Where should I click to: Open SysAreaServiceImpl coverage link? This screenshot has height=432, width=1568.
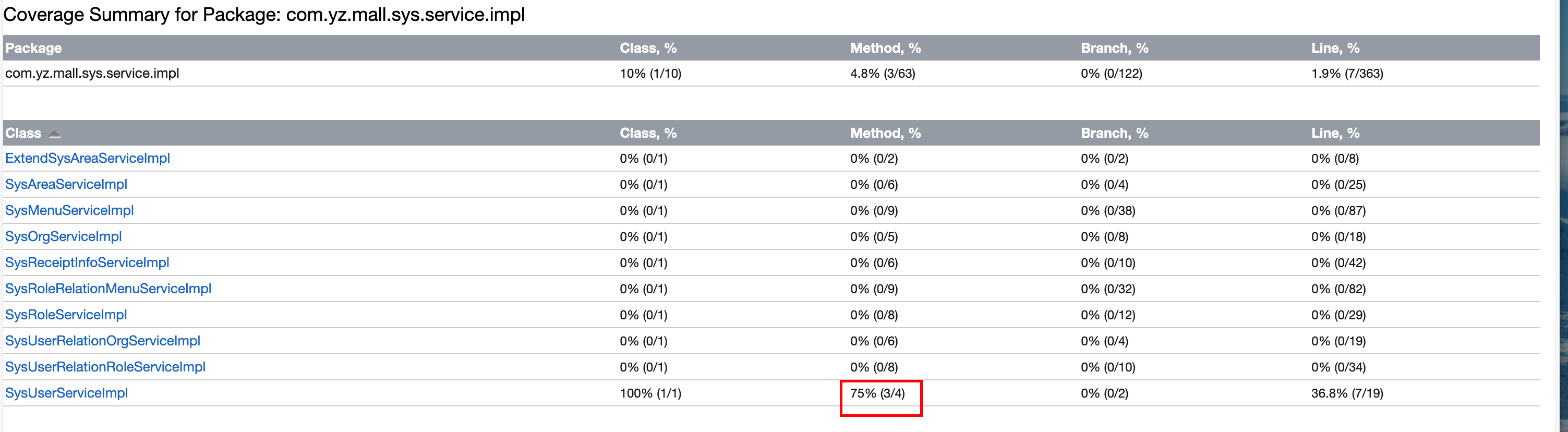click(x=66, y=184)
